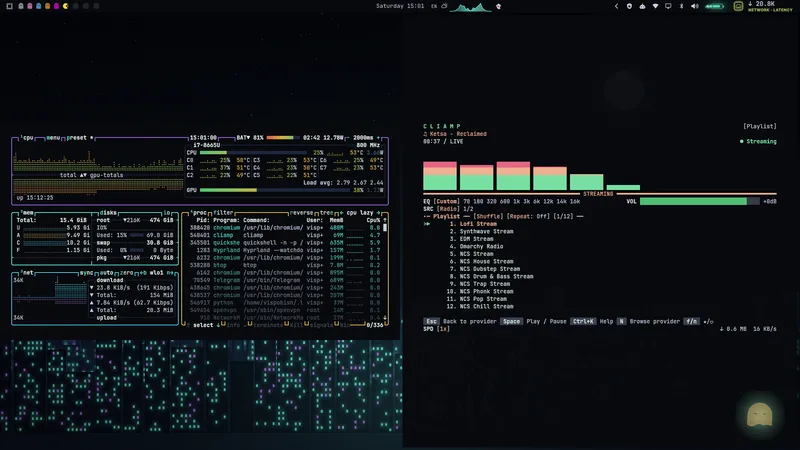Click Ctrl+K Help hint

pyautogui.click(x=592, y=321)
